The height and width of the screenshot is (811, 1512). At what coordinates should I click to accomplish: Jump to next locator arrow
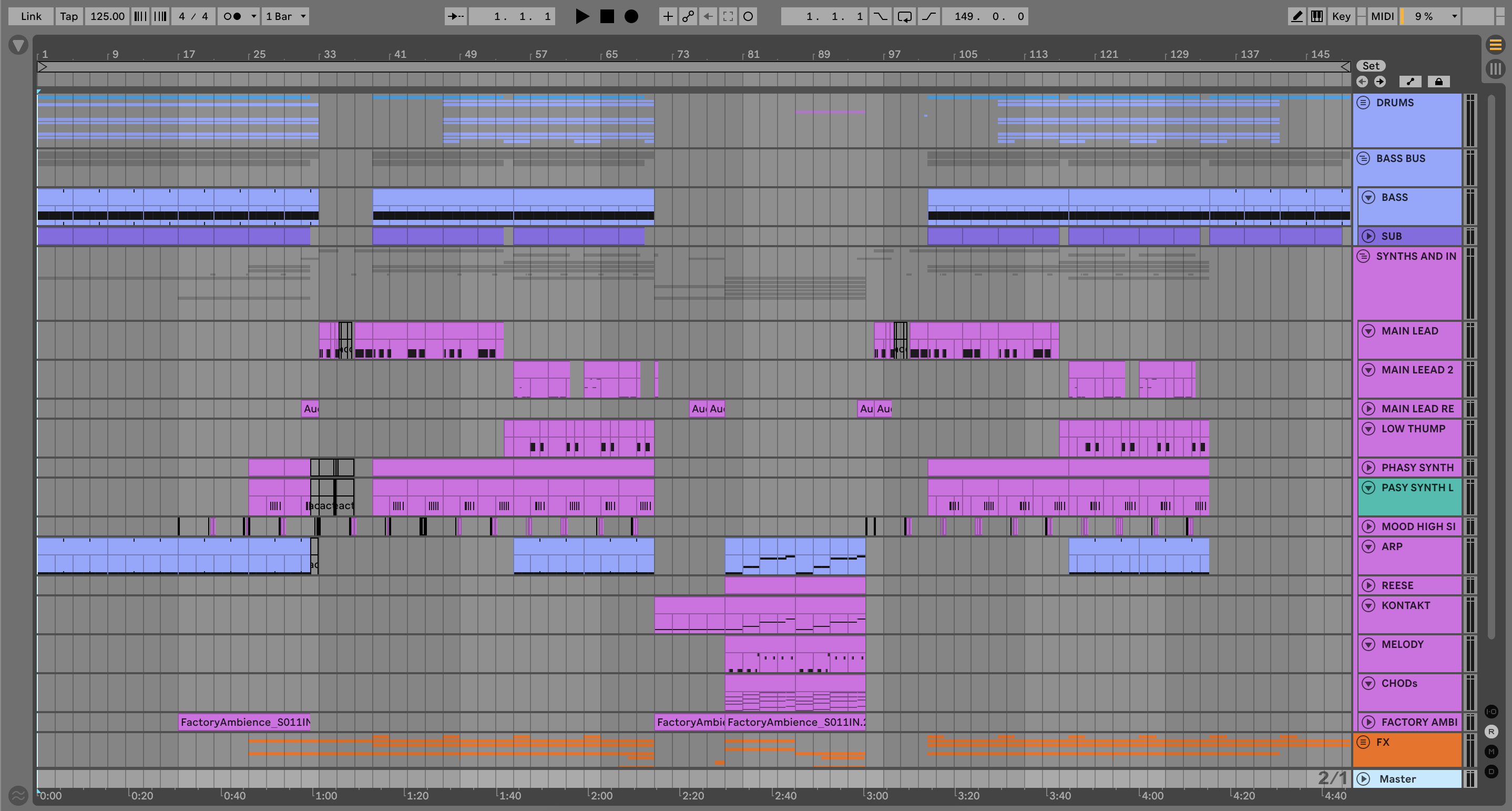pyautogui.click(x=1380, y=82)
